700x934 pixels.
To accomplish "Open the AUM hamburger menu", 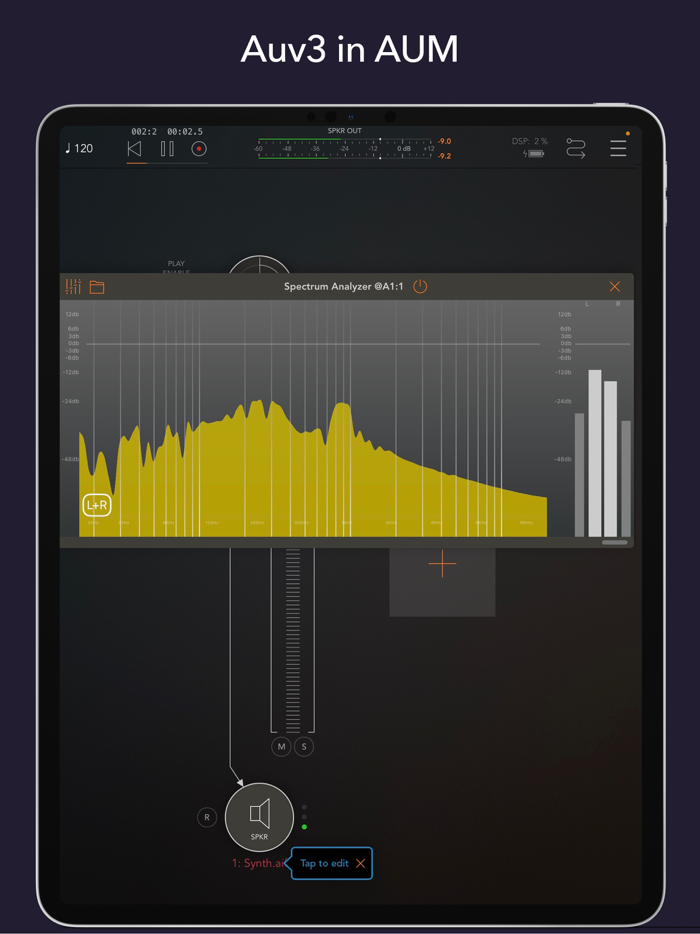I will pos(618,148).
